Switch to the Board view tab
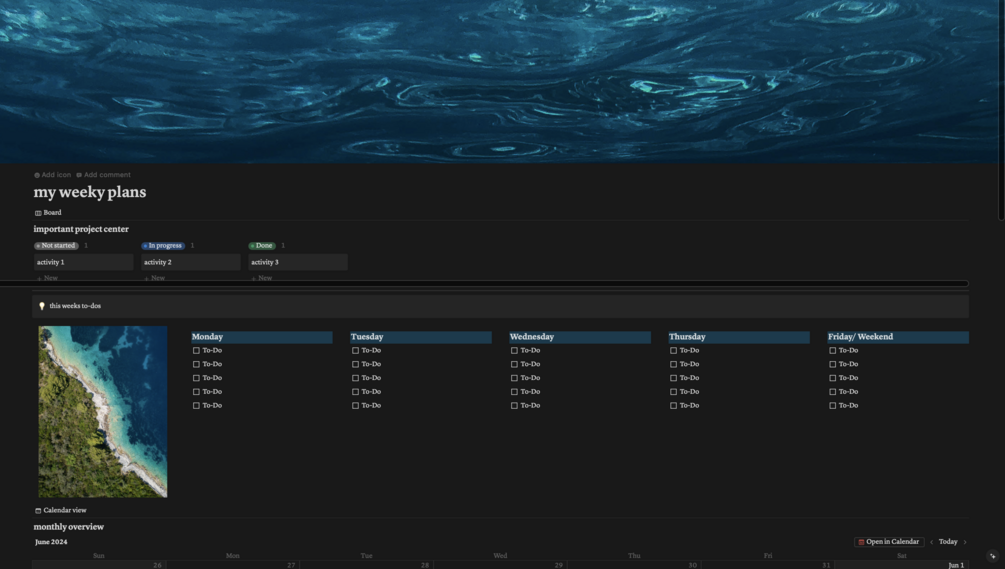 [48, 213]
